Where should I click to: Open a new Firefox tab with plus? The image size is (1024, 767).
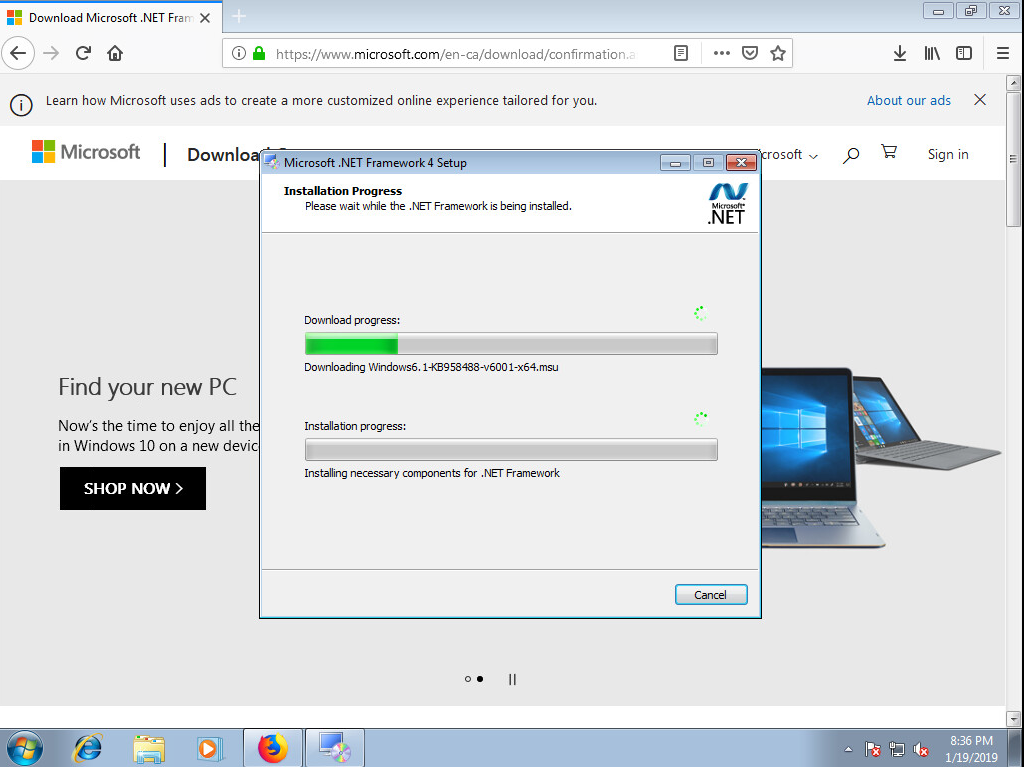(x=239, y=16)
